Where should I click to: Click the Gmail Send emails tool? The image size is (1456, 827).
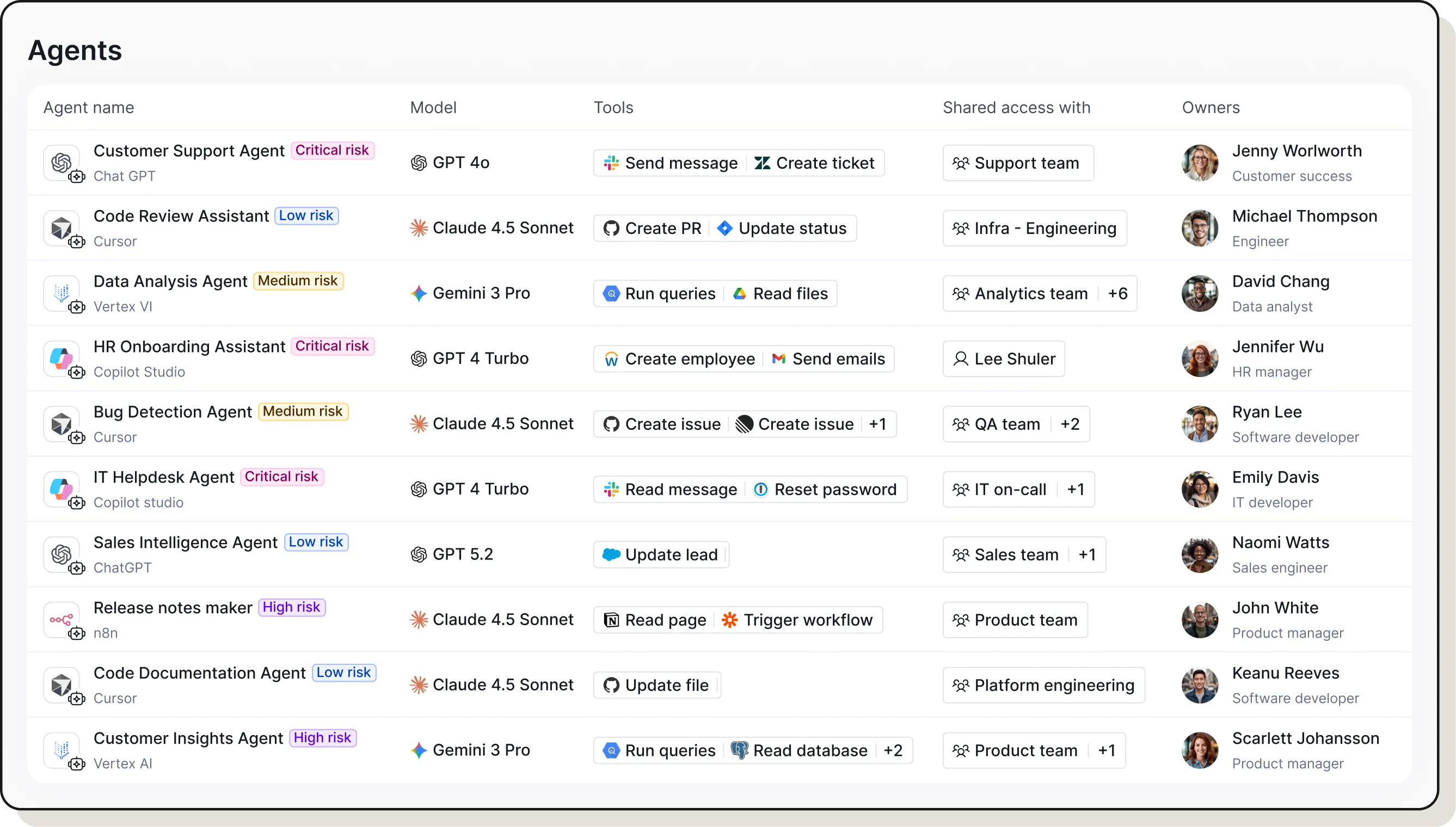click(828, 359)
